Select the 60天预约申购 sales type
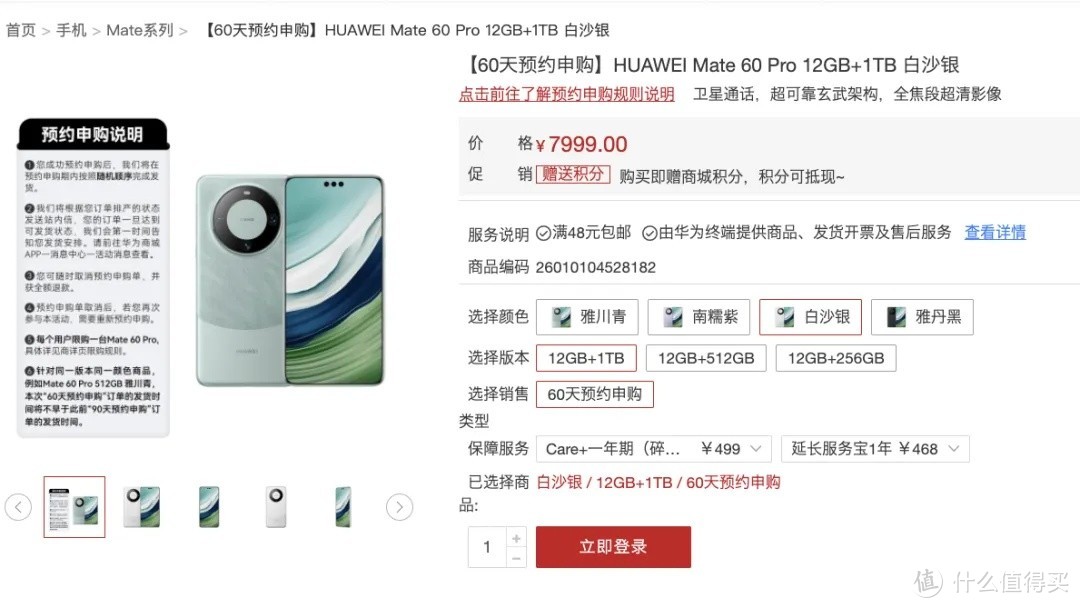The width and height of the screenshot is (1080, 608). [594, 395]
